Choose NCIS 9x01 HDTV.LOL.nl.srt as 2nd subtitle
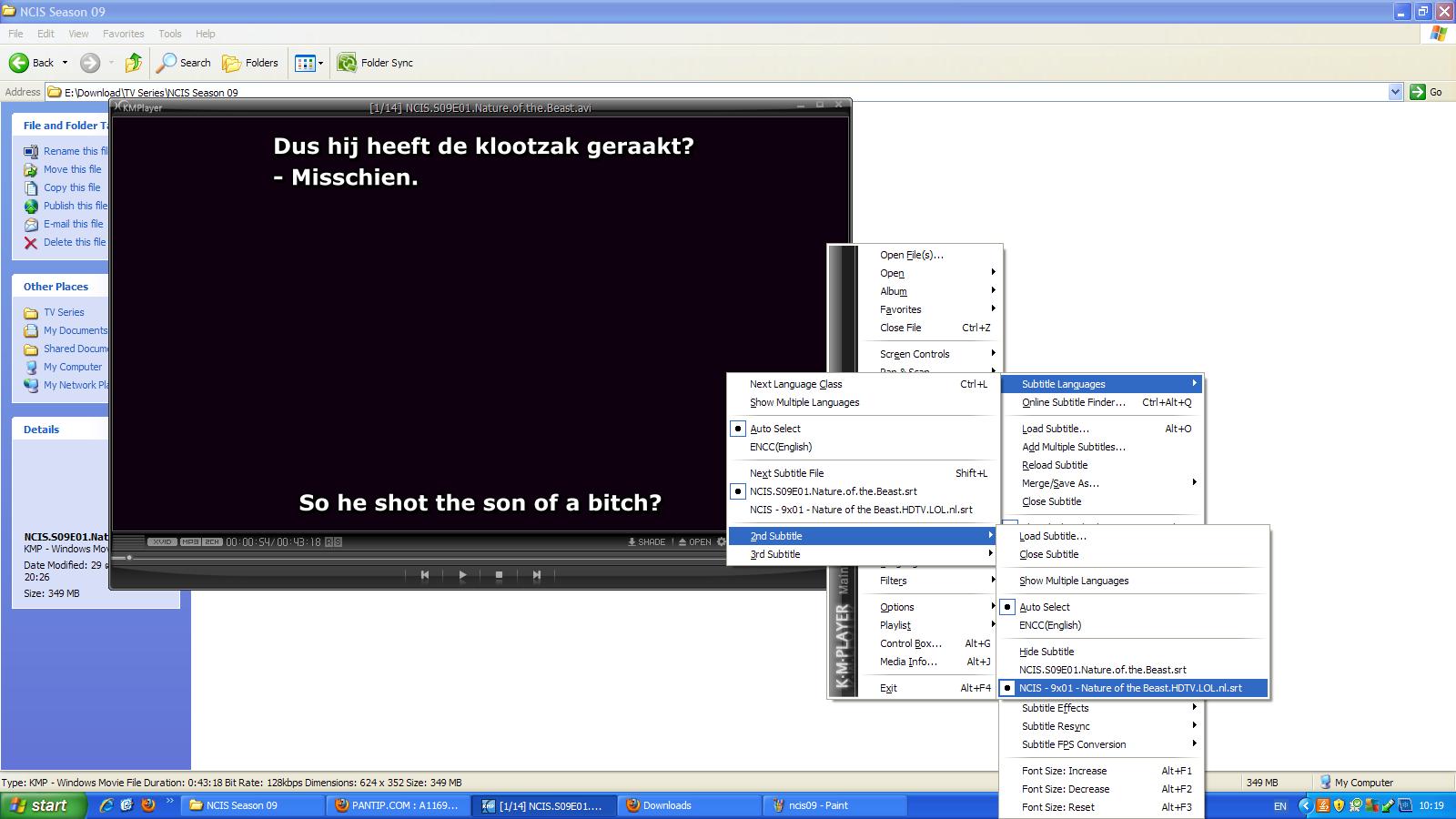Screen dimensions: 1456x819 pos(1132,688)
